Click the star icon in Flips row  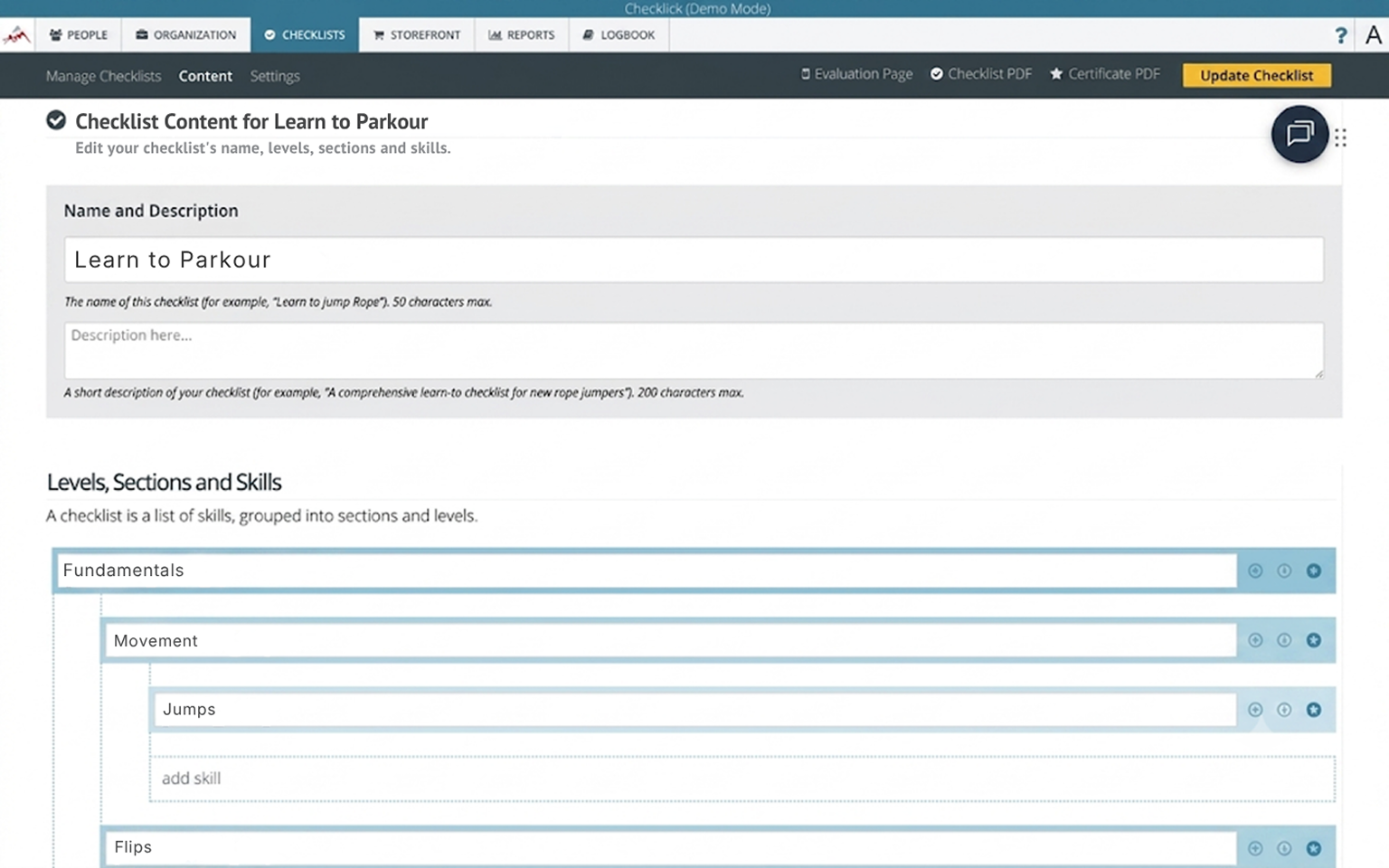pyautogui.click(x=1314, y=848)
